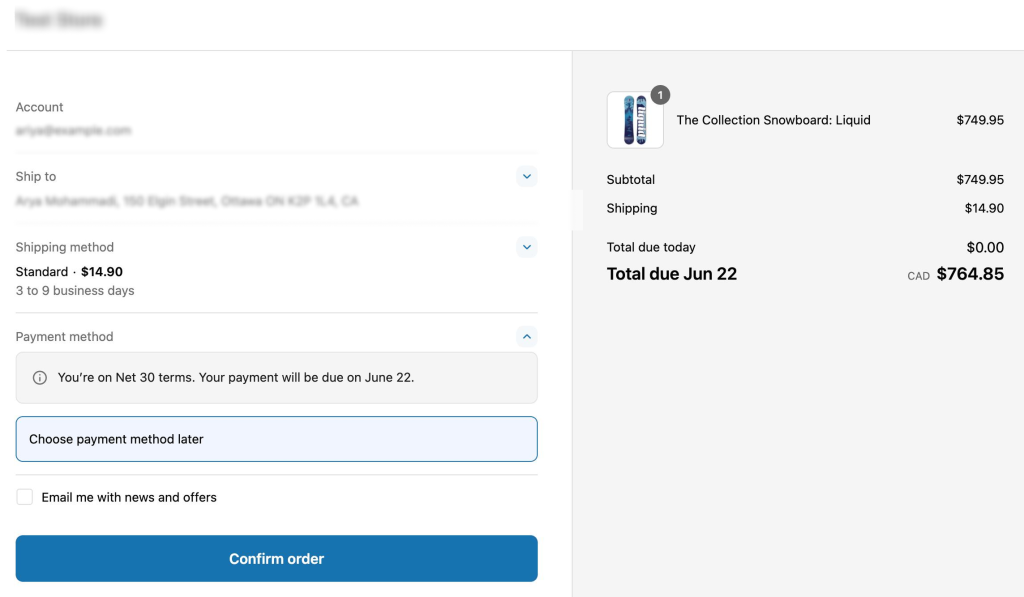Image resolution: width=1024 pixels, height=597 pixels.
Task: Collapse the Payment method section
Action: 526,336
